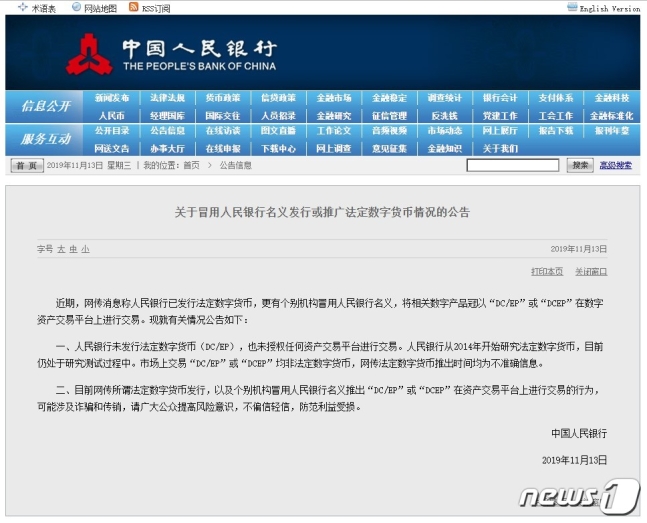The width and height of the screenshot is (647, 523).
Task: Open 金融市场 navigation item
Action: (334, 98)
